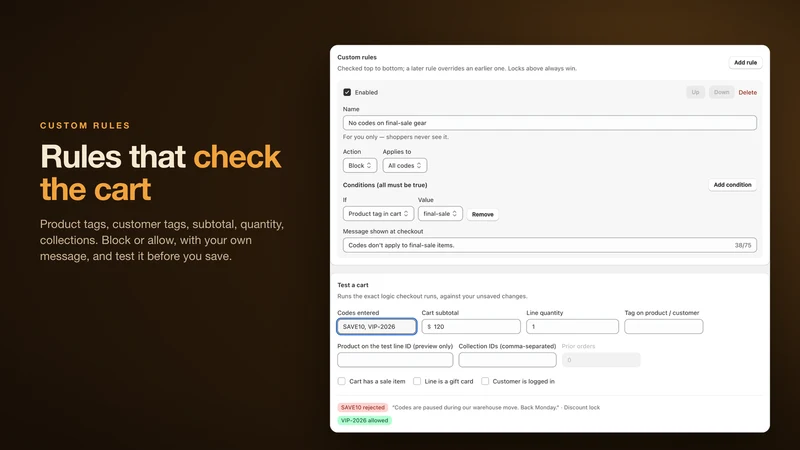
Task: Check Line is a gift card
Action: (417, 381)
